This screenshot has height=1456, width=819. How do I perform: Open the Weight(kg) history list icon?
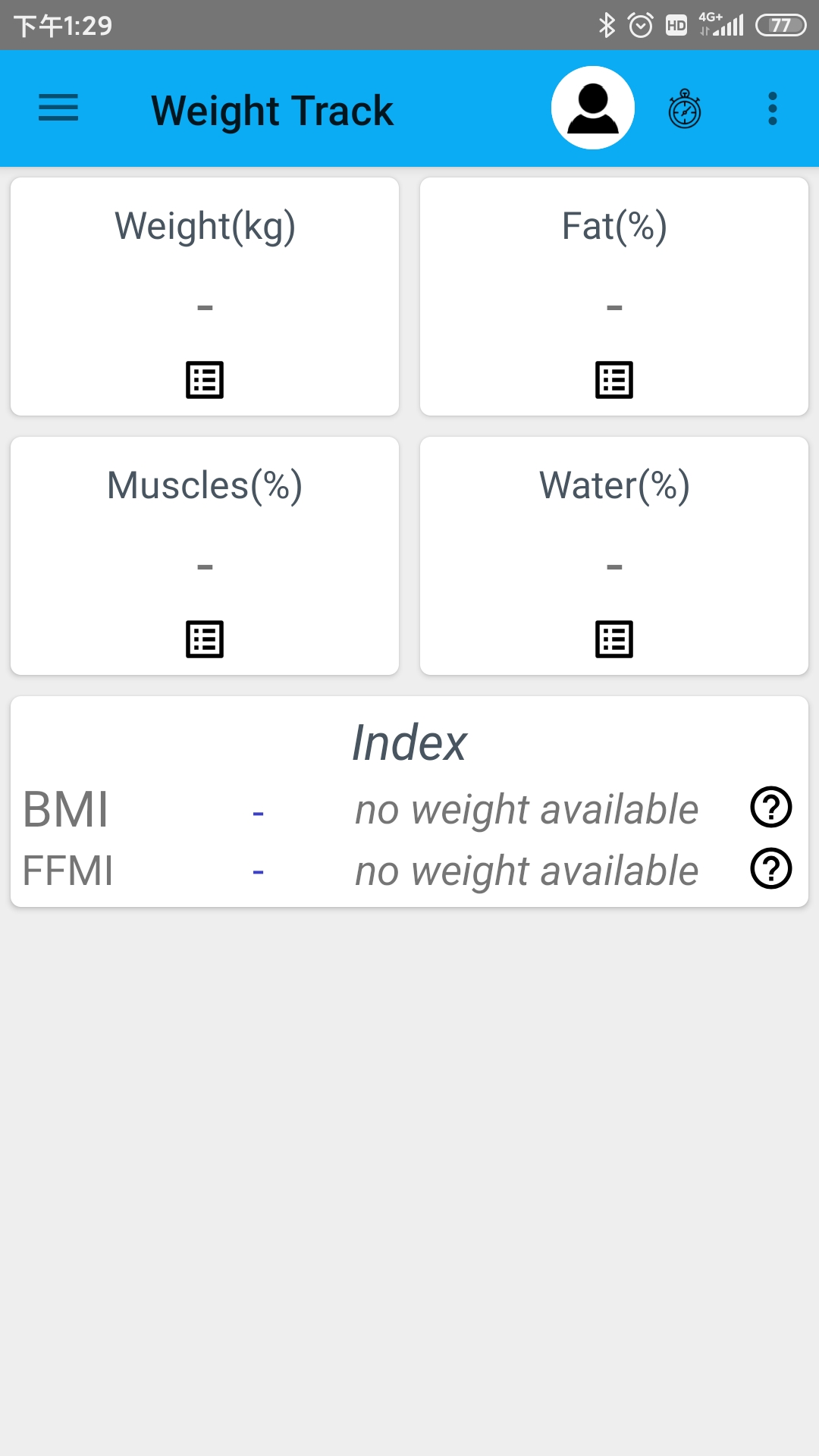[x=205, y=380]
